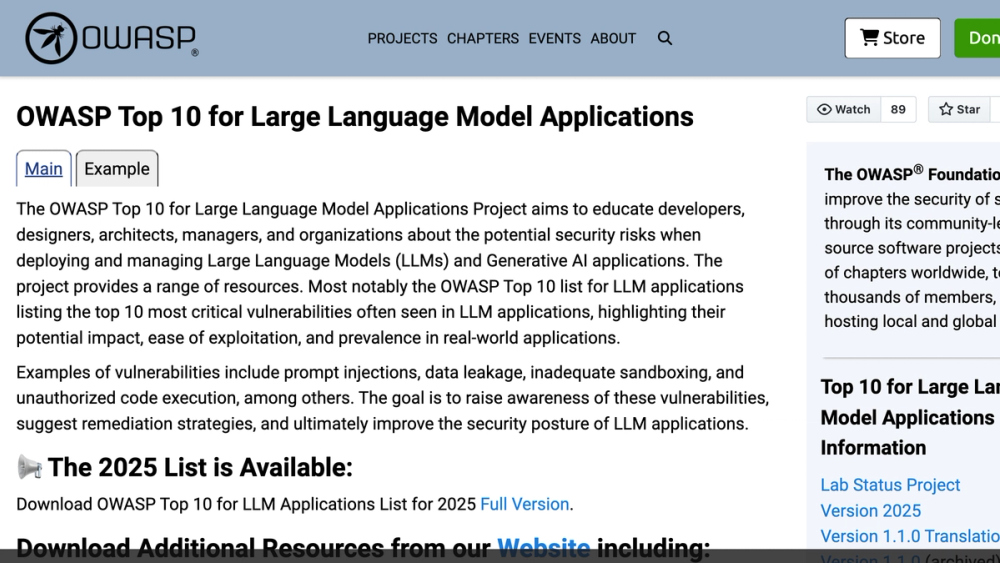
Task: Click 'The OWASP Foundation' sidebar text
Action: [x=912, y=173]
